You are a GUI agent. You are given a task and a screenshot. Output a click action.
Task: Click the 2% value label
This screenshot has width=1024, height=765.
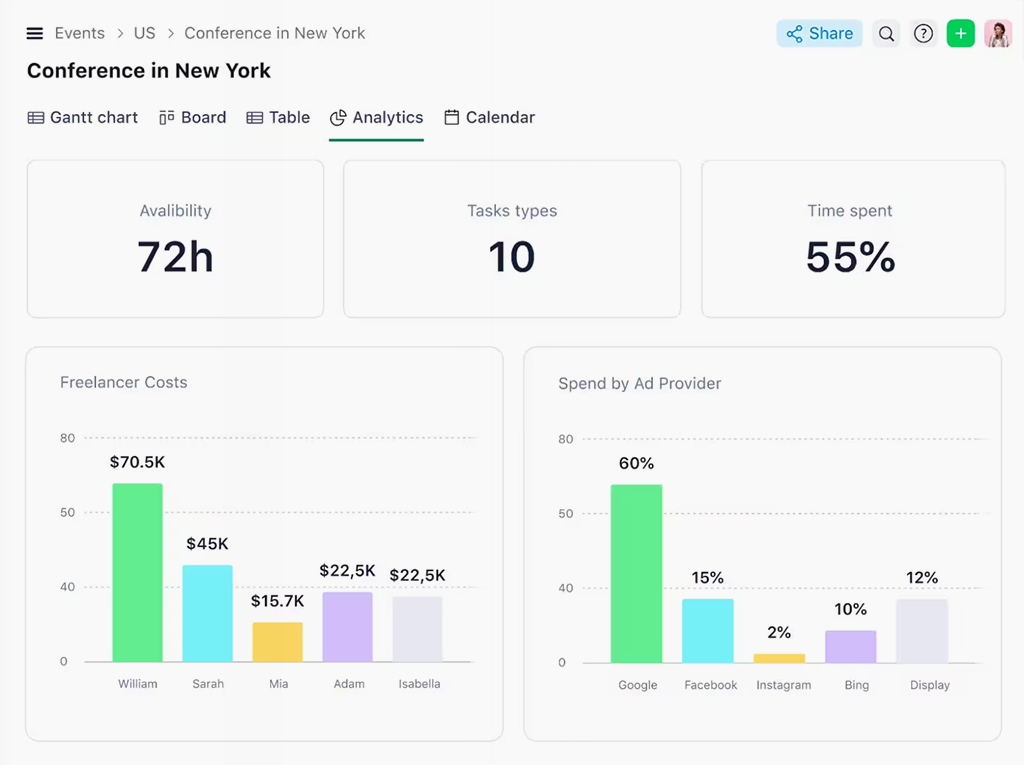[779, 632]
